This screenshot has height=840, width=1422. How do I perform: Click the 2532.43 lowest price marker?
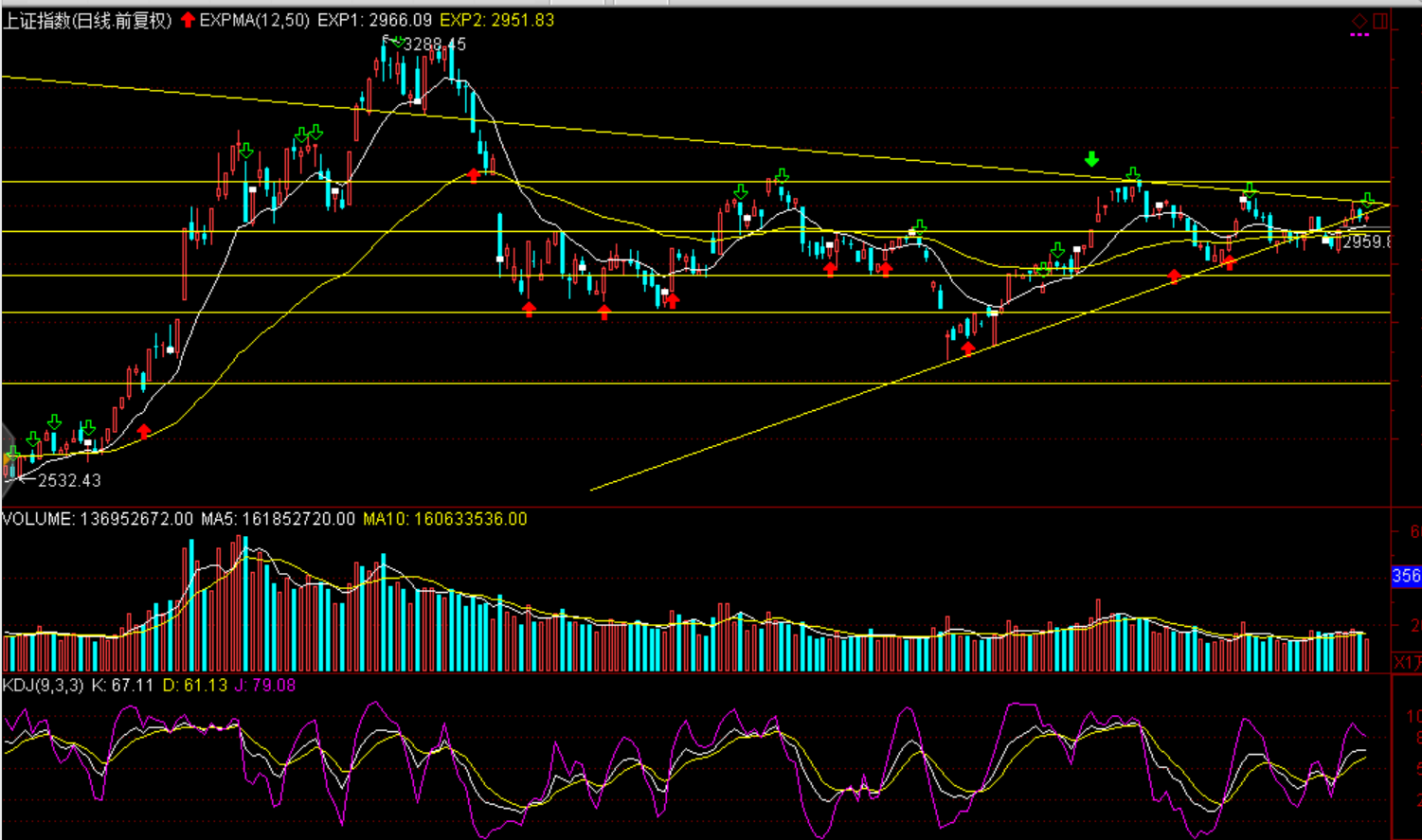point(68,480)
